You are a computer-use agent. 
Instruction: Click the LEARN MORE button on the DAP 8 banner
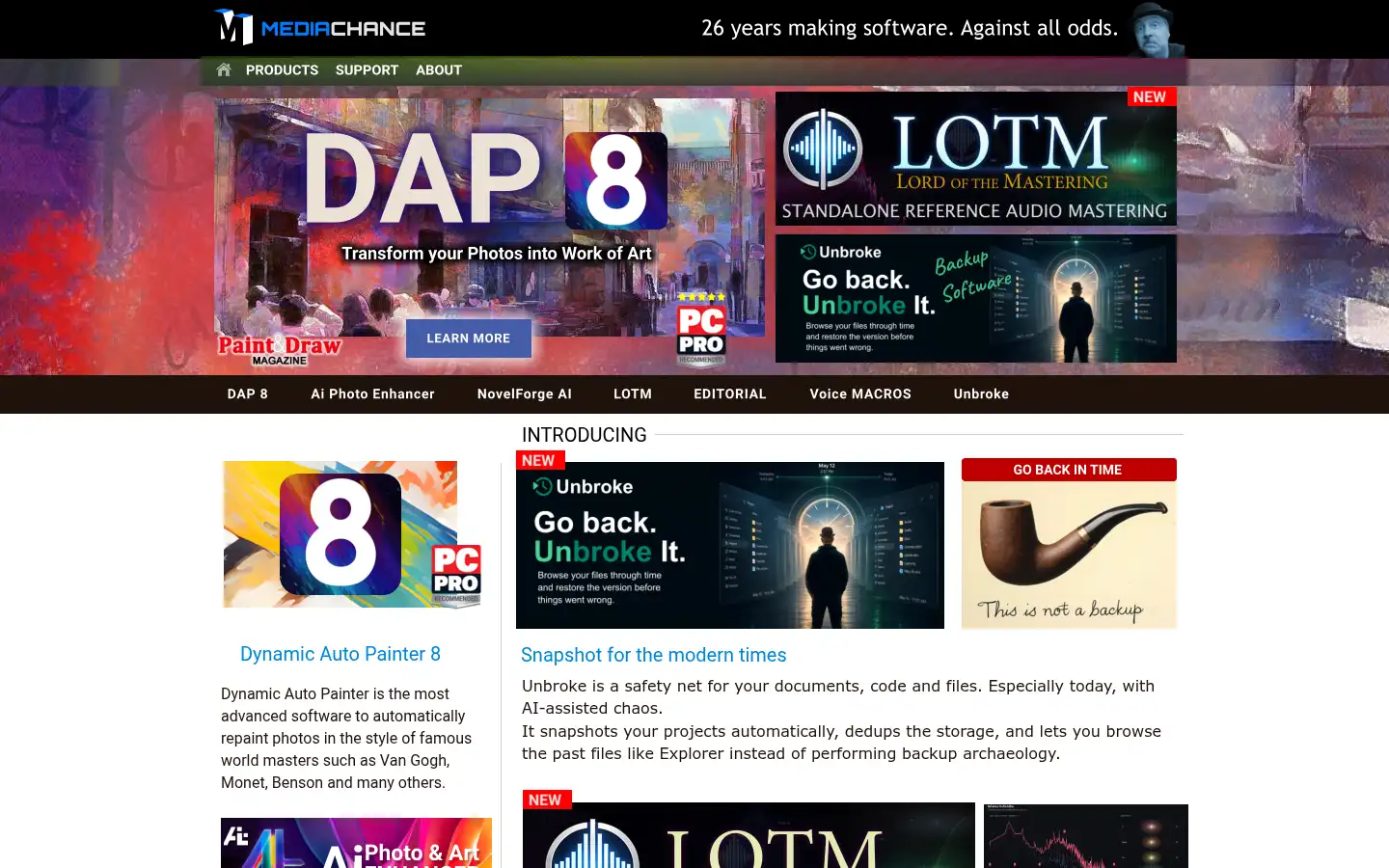pyautogui.click(x=469, y=339)
